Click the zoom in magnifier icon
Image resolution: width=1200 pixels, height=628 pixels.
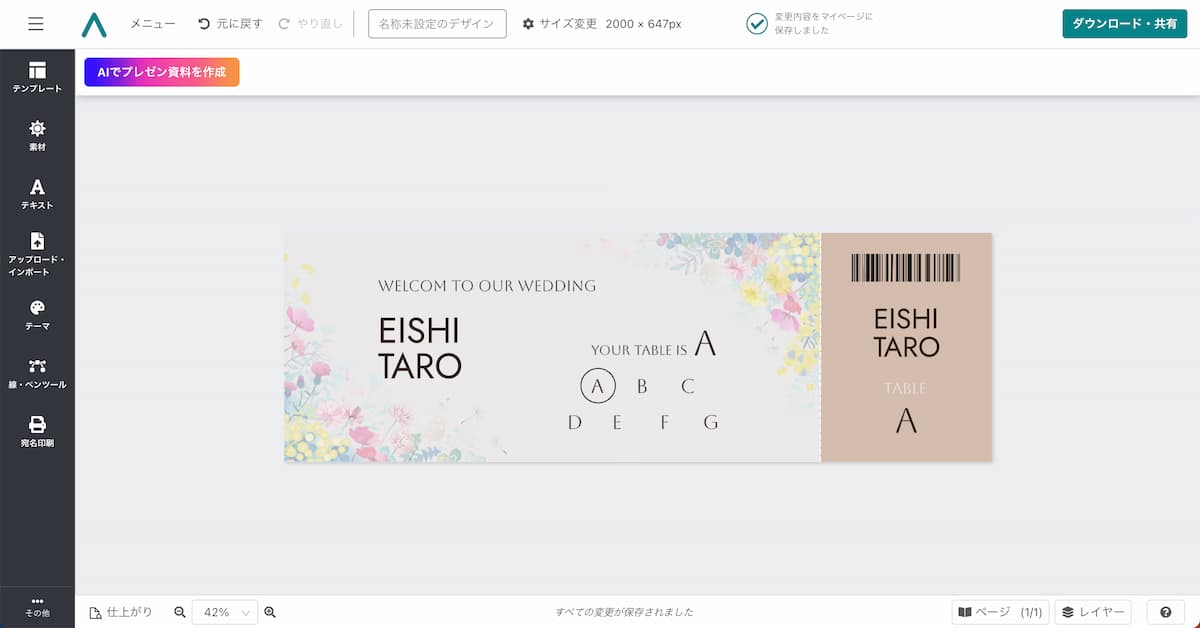tap(270, 612)
